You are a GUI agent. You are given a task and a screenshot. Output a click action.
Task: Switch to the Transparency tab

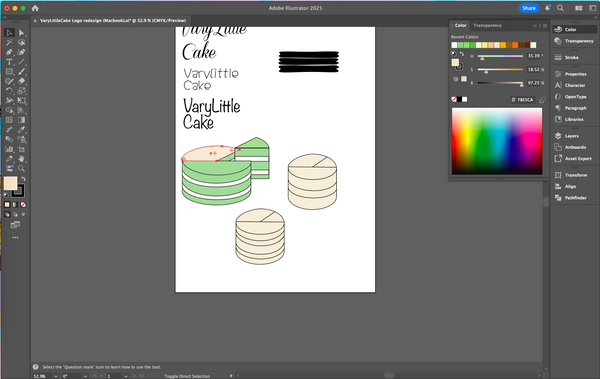point(487,26)
